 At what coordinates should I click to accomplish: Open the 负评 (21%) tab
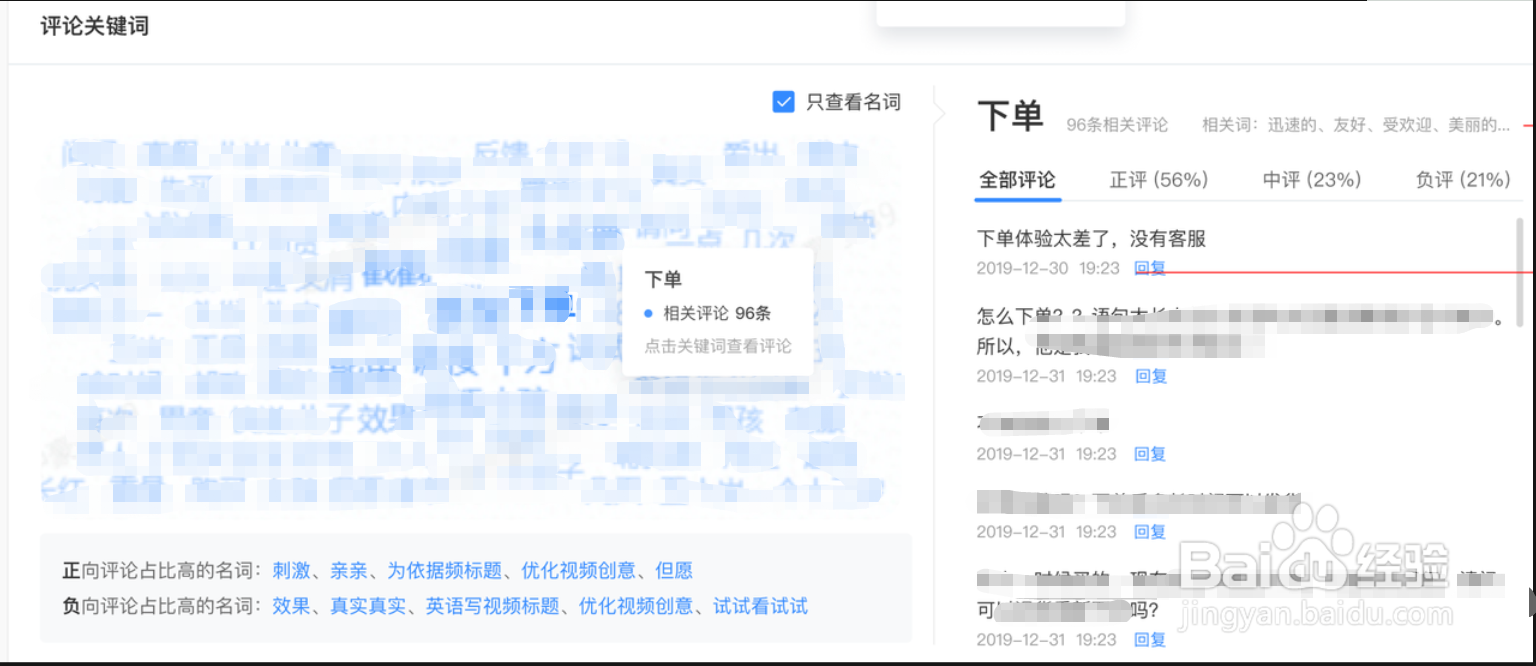click(1463, 180)
